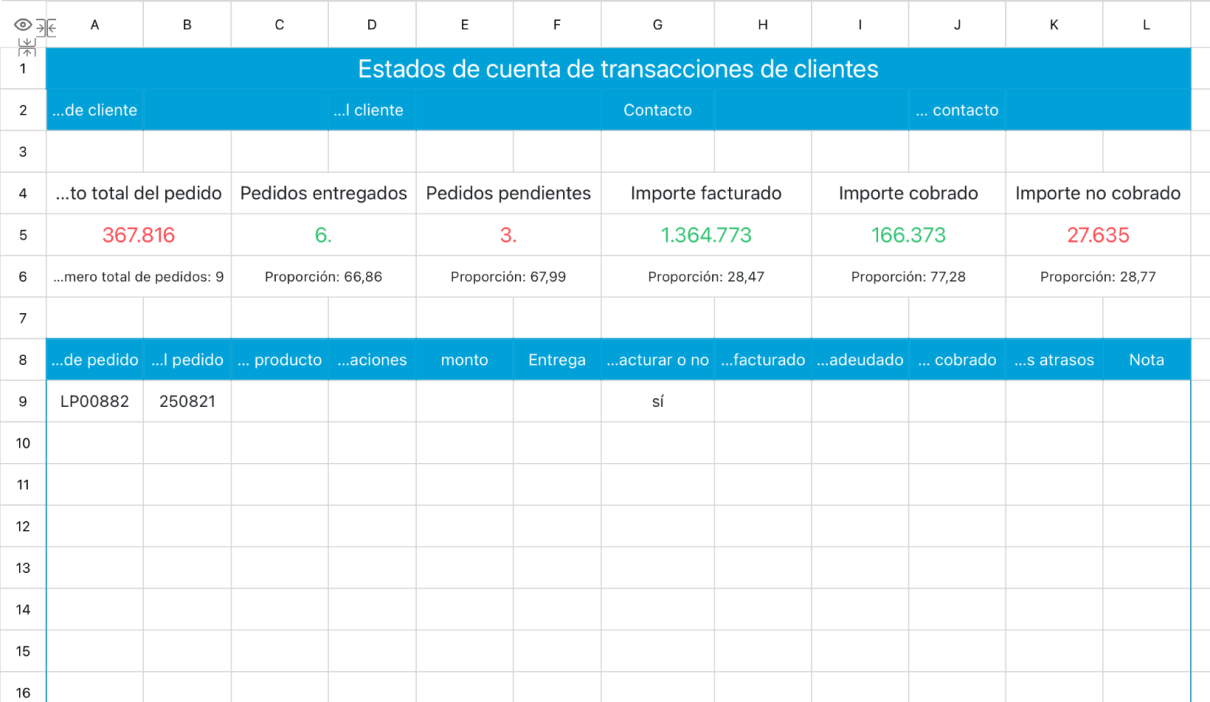Screen dimensions: 1210x702
Task: Click the 'Importe facturado' label
Action: (x=706, y=193)
